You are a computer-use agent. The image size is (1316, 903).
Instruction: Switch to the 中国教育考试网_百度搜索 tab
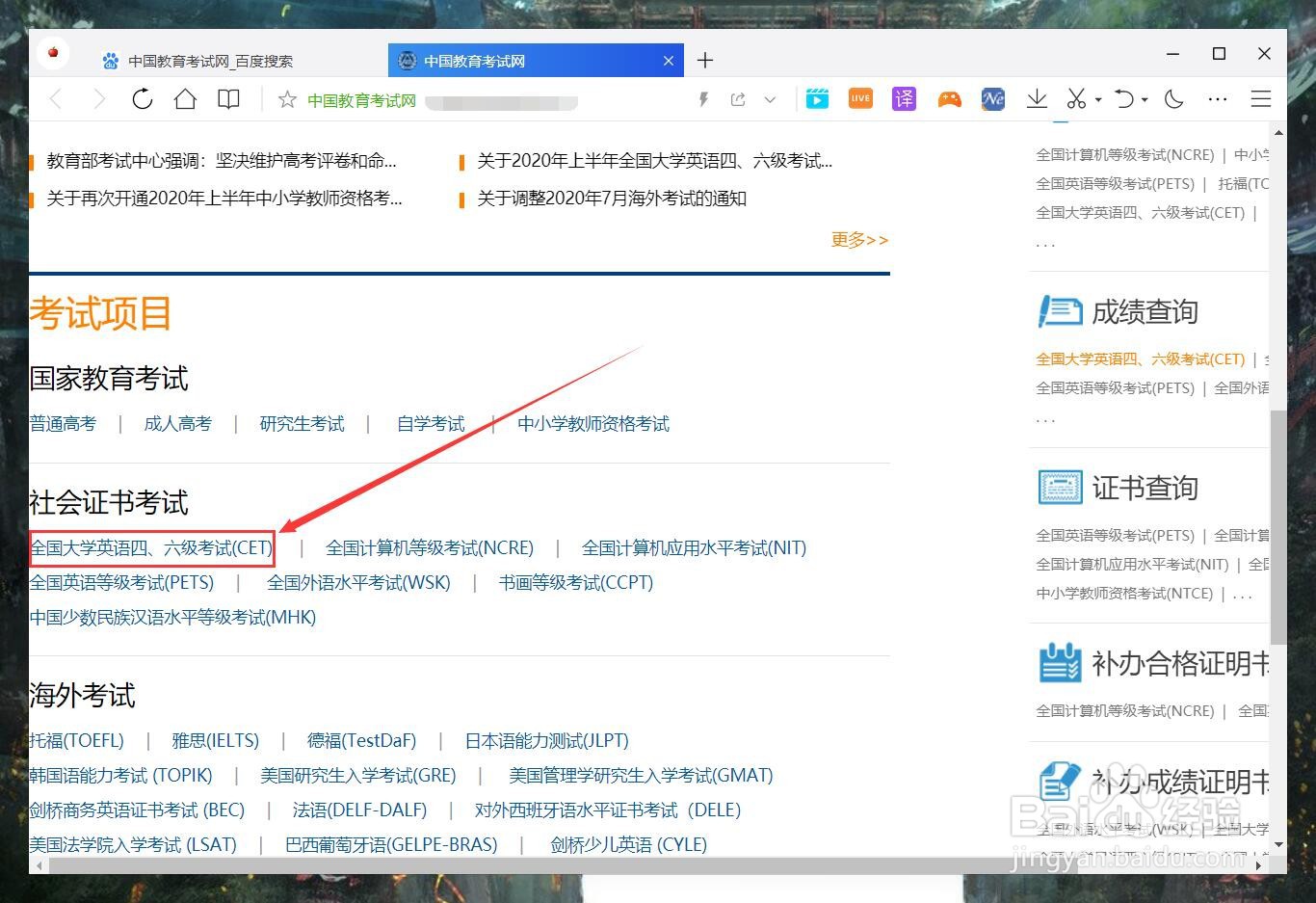coord(207,60)
